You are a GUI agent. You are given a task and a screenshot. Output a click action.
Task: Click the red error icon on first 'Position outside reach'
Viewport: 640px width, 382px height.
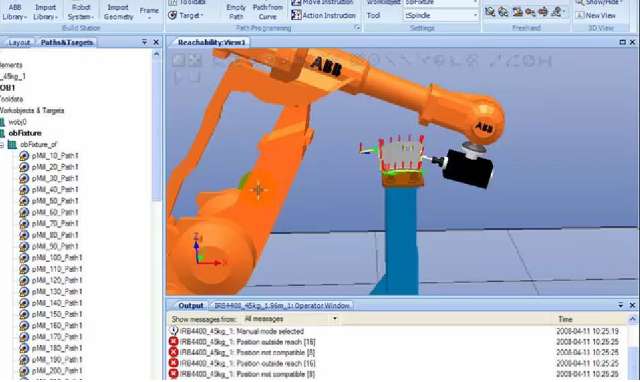173,342
